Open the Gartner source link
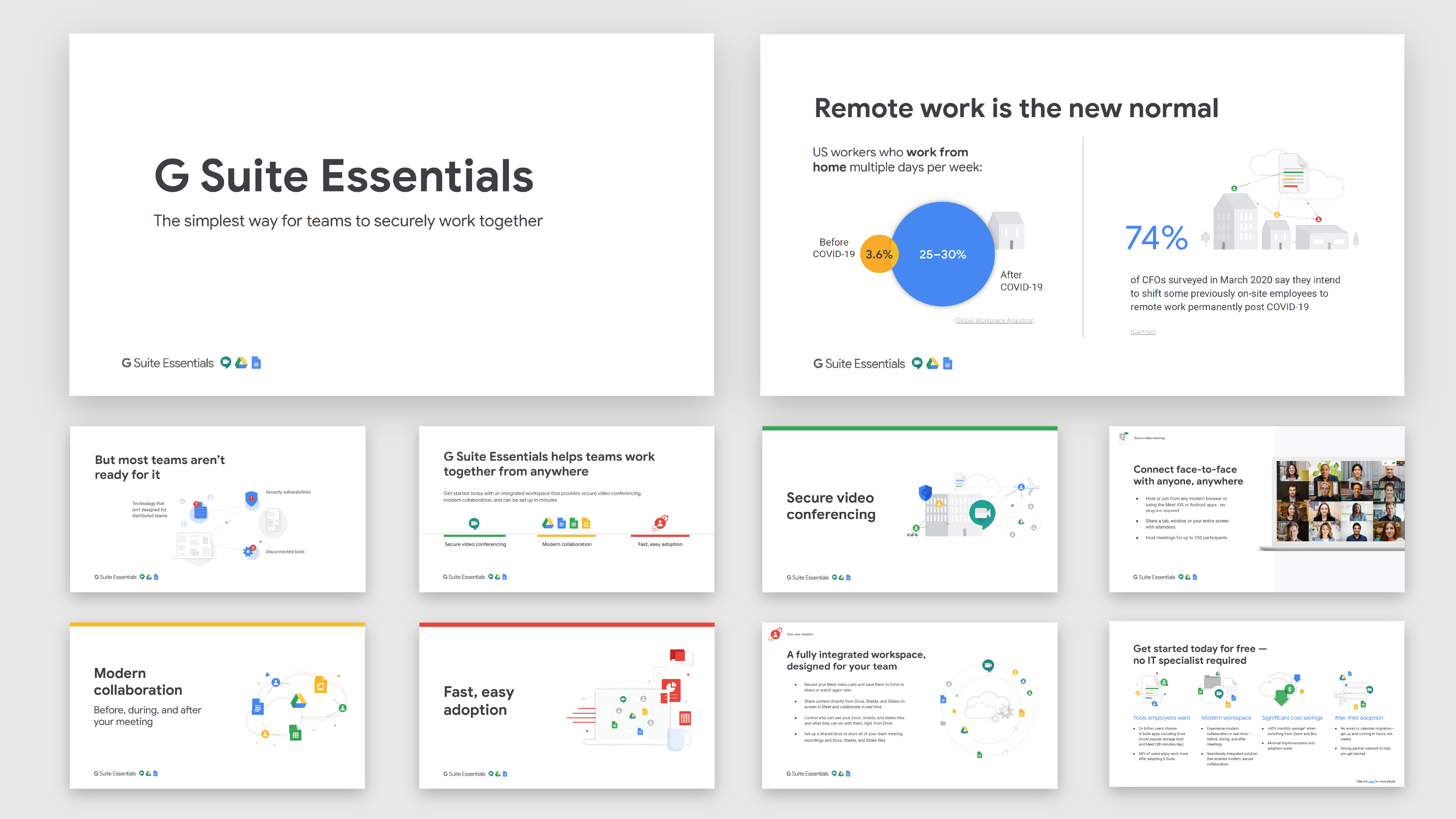 click(1143, 332)
